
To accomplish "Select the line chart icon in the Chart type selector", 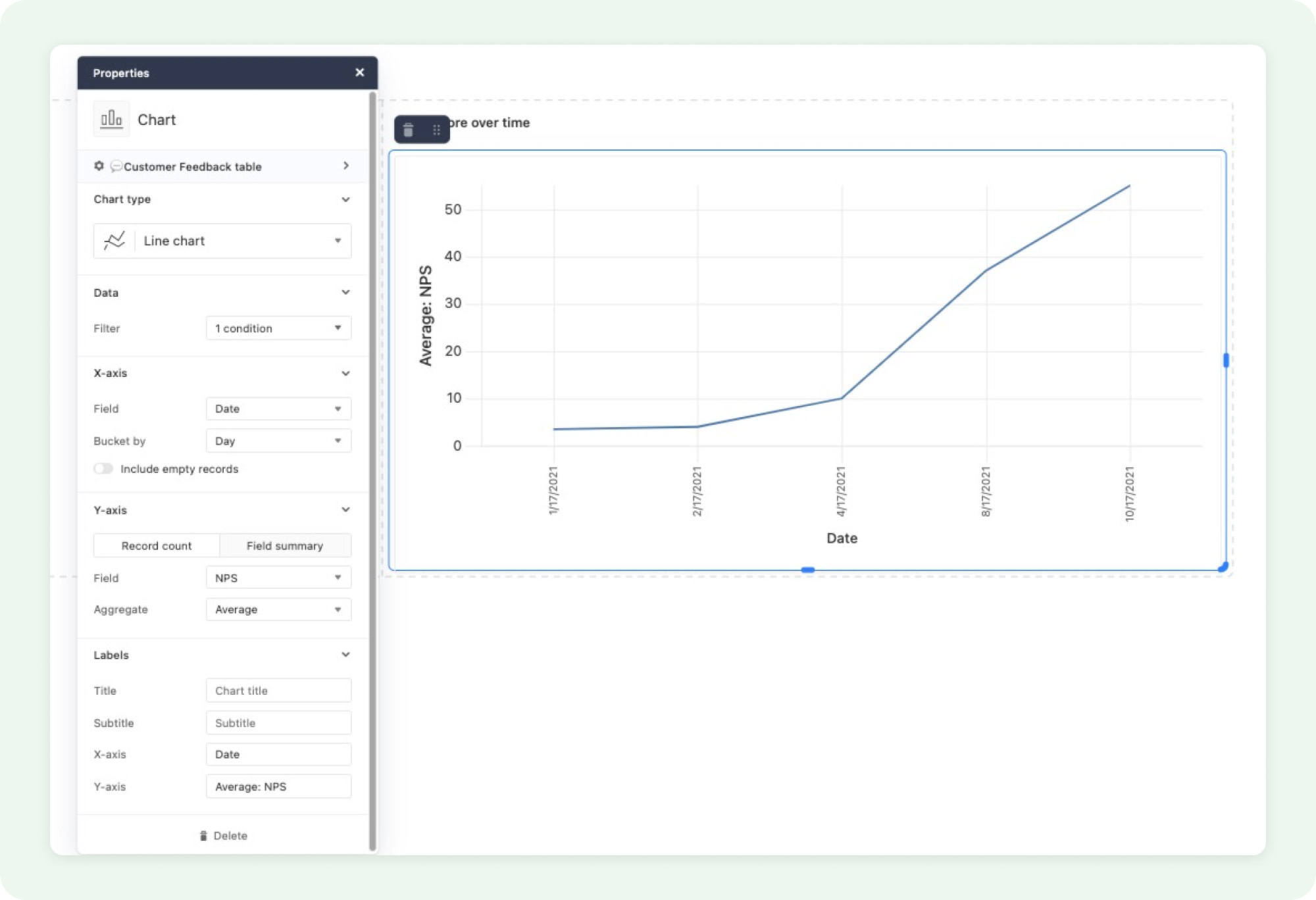I will [x=113, y=241].
